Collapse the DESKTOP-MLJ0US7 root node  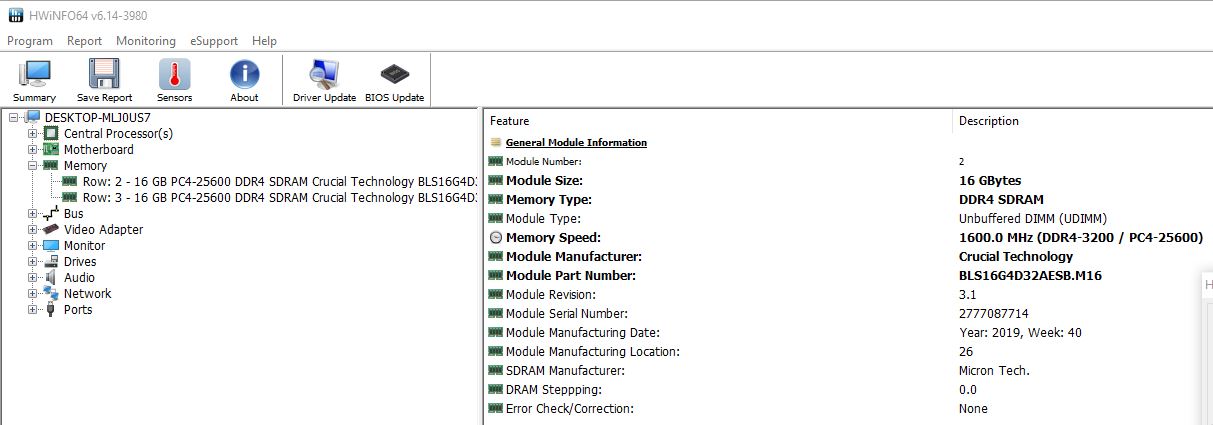(13, 118)
